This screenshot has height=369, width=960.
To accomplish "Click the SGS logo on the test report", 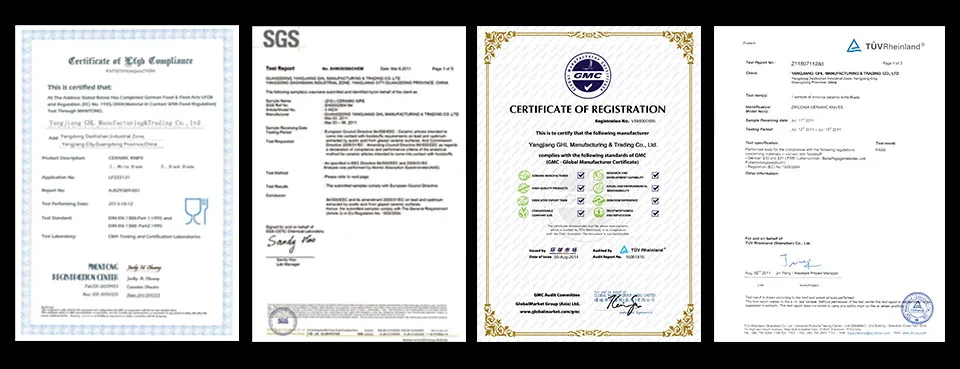I will (x=281, y=39).
